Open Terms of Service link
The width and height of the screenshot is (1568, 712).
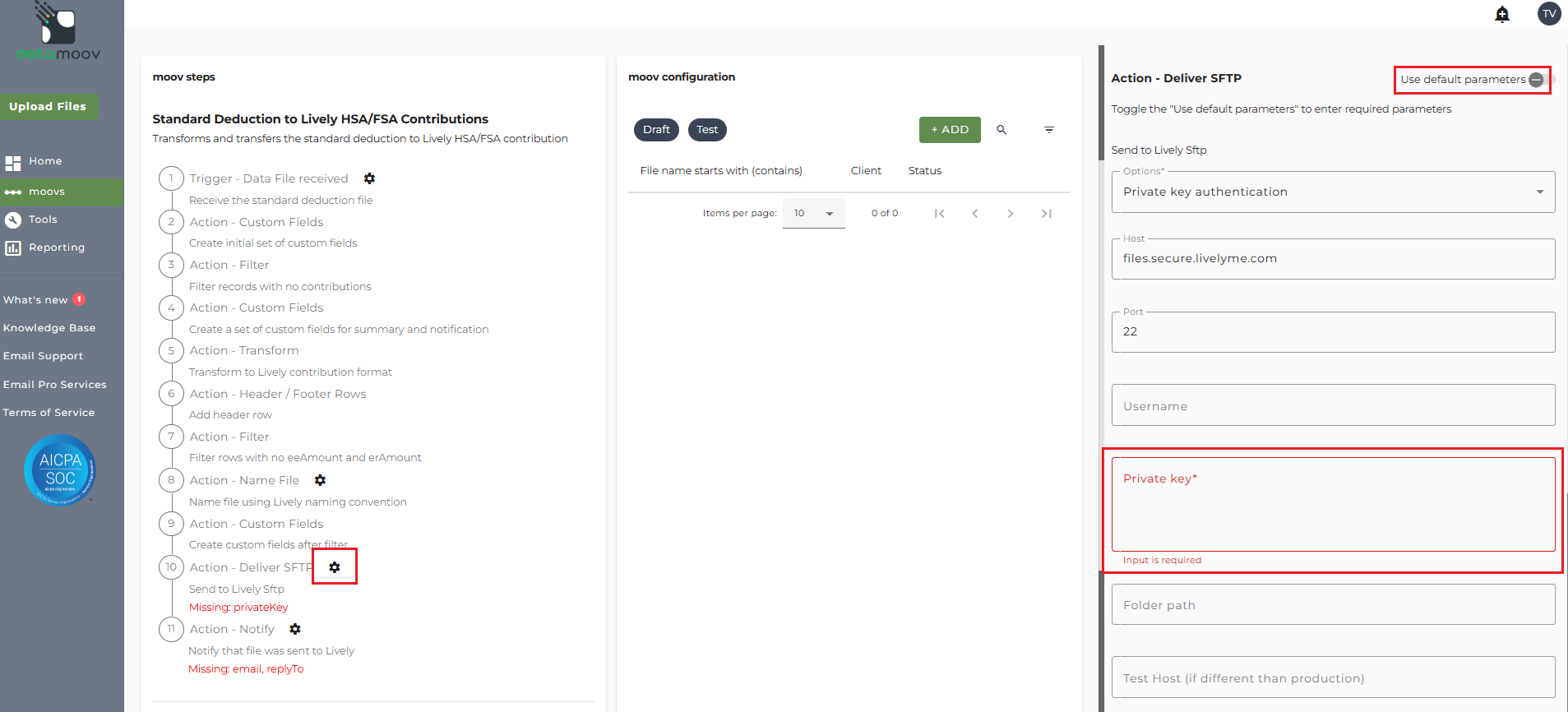tap(49, 413)
